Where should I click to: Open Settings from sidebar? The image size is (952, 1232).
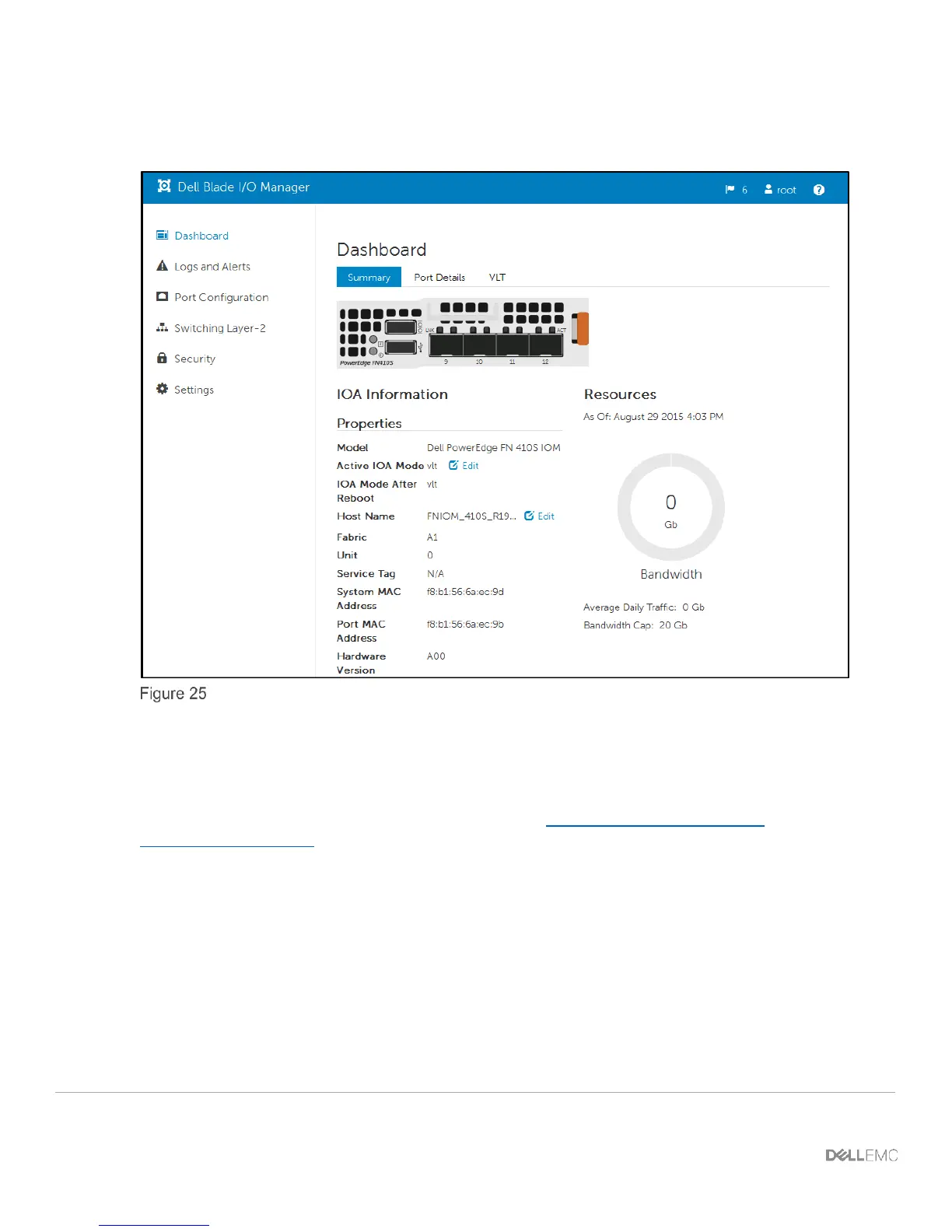pyautogui.click(x=194, y=390)
